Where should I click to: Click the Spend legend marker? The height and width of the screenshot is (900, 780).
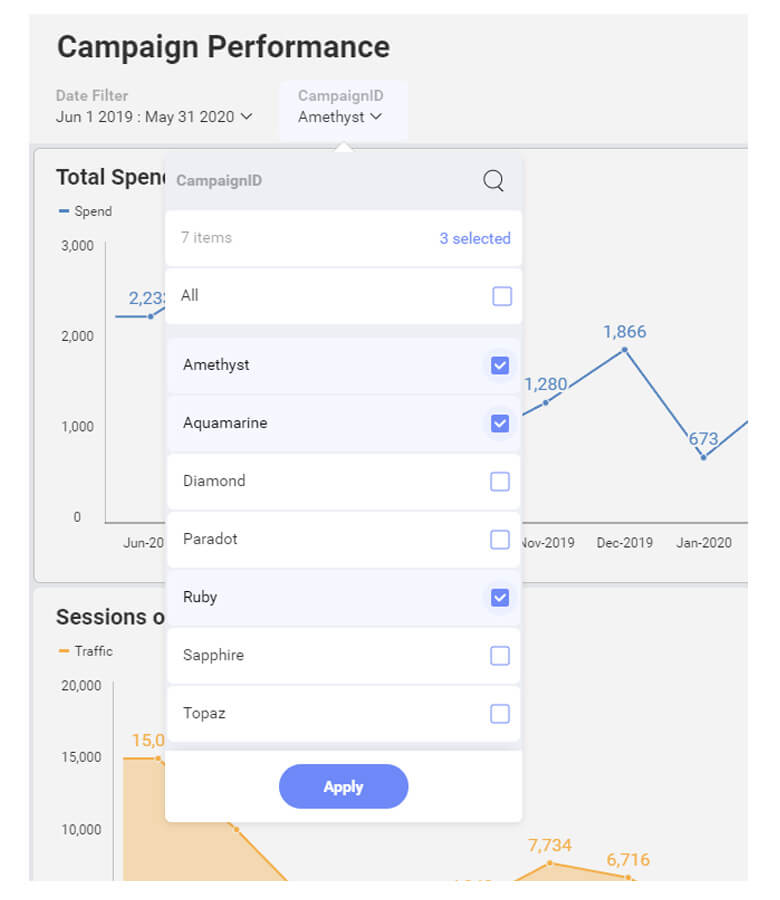[x=64, y=211]
